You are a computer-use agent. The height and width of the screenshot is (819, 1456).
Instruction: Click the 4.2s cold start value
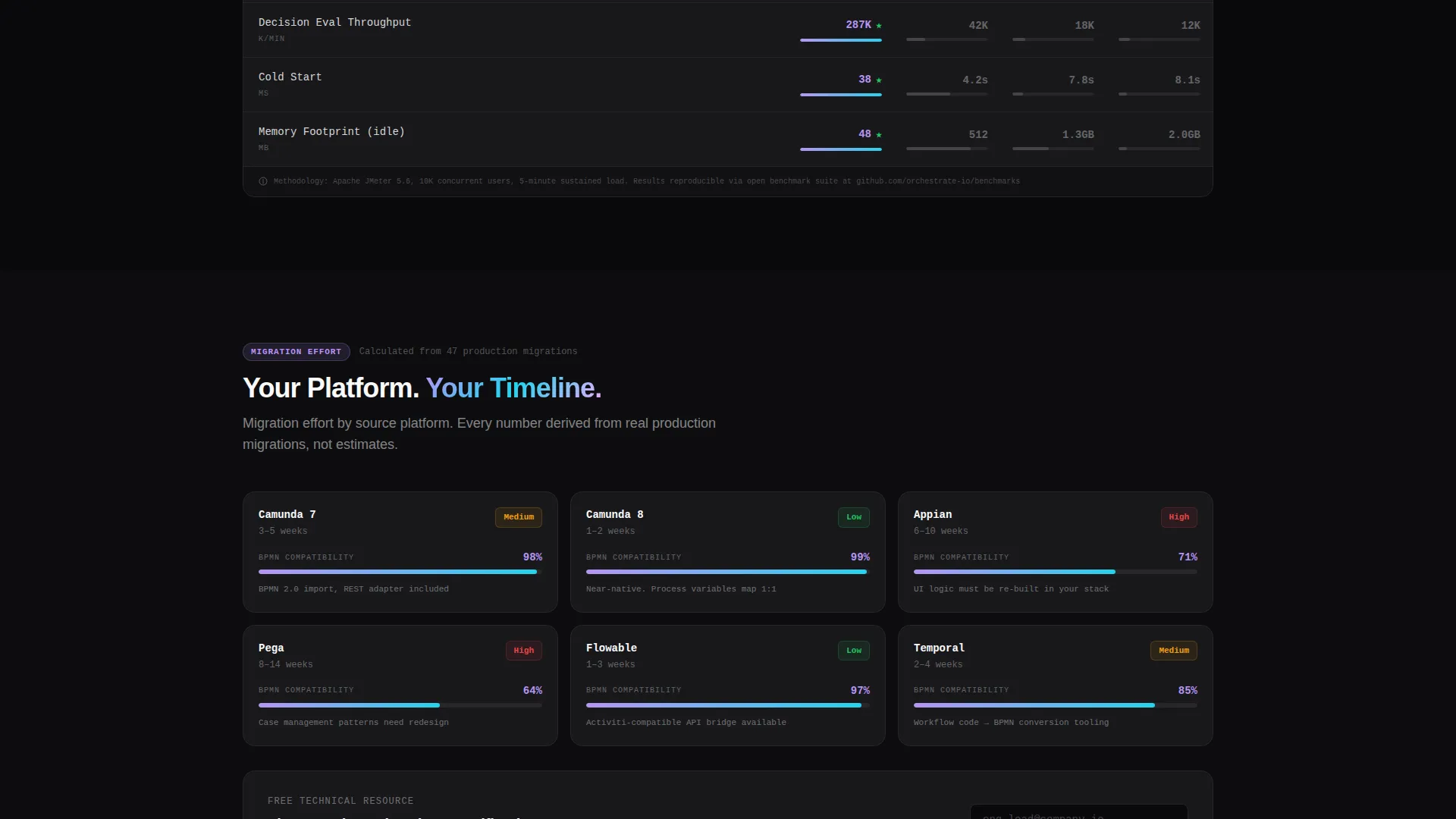click(x=975, y=80)
